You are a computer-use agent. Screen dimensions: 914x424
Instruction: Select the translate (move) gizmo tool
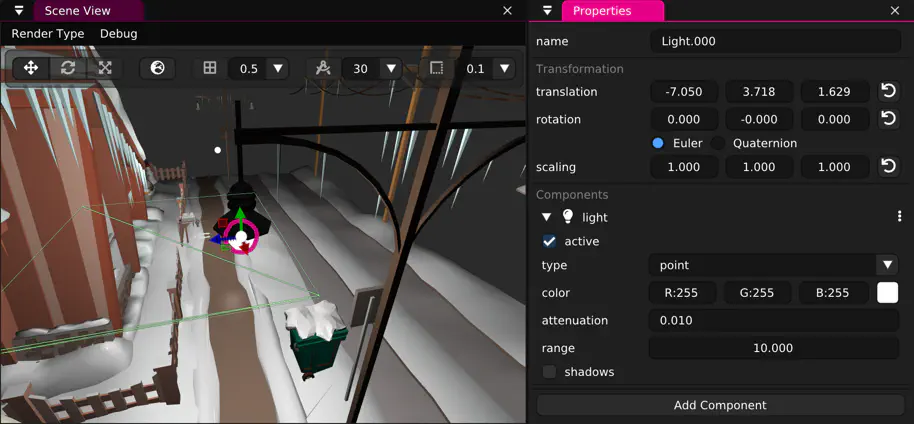pyautogui.click(x=31, y=68)
